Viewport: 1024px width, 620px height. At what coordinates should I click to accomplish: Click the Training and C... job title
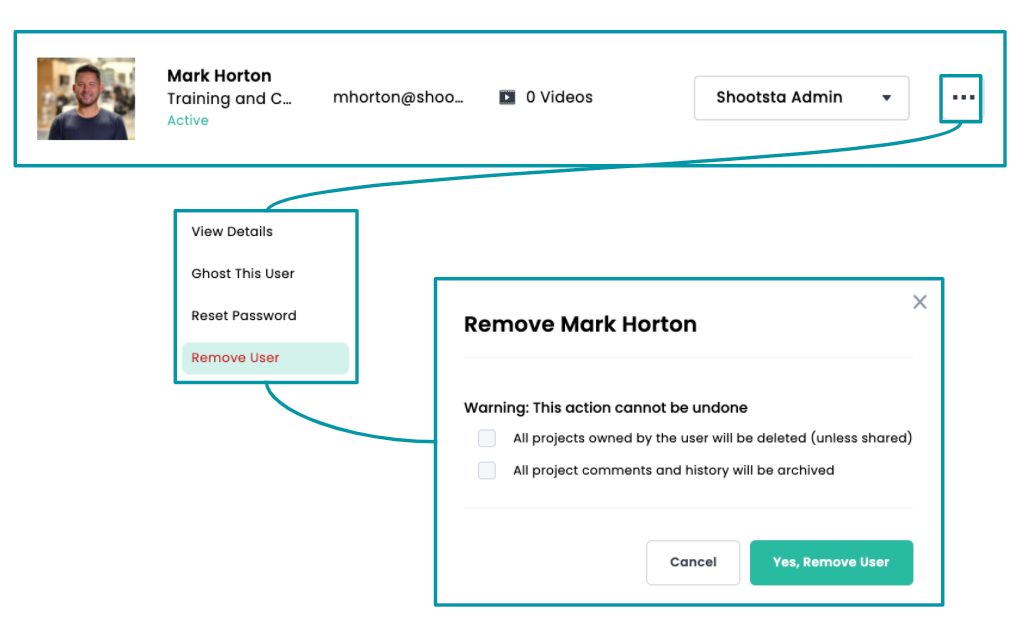[x=230, y=98]
